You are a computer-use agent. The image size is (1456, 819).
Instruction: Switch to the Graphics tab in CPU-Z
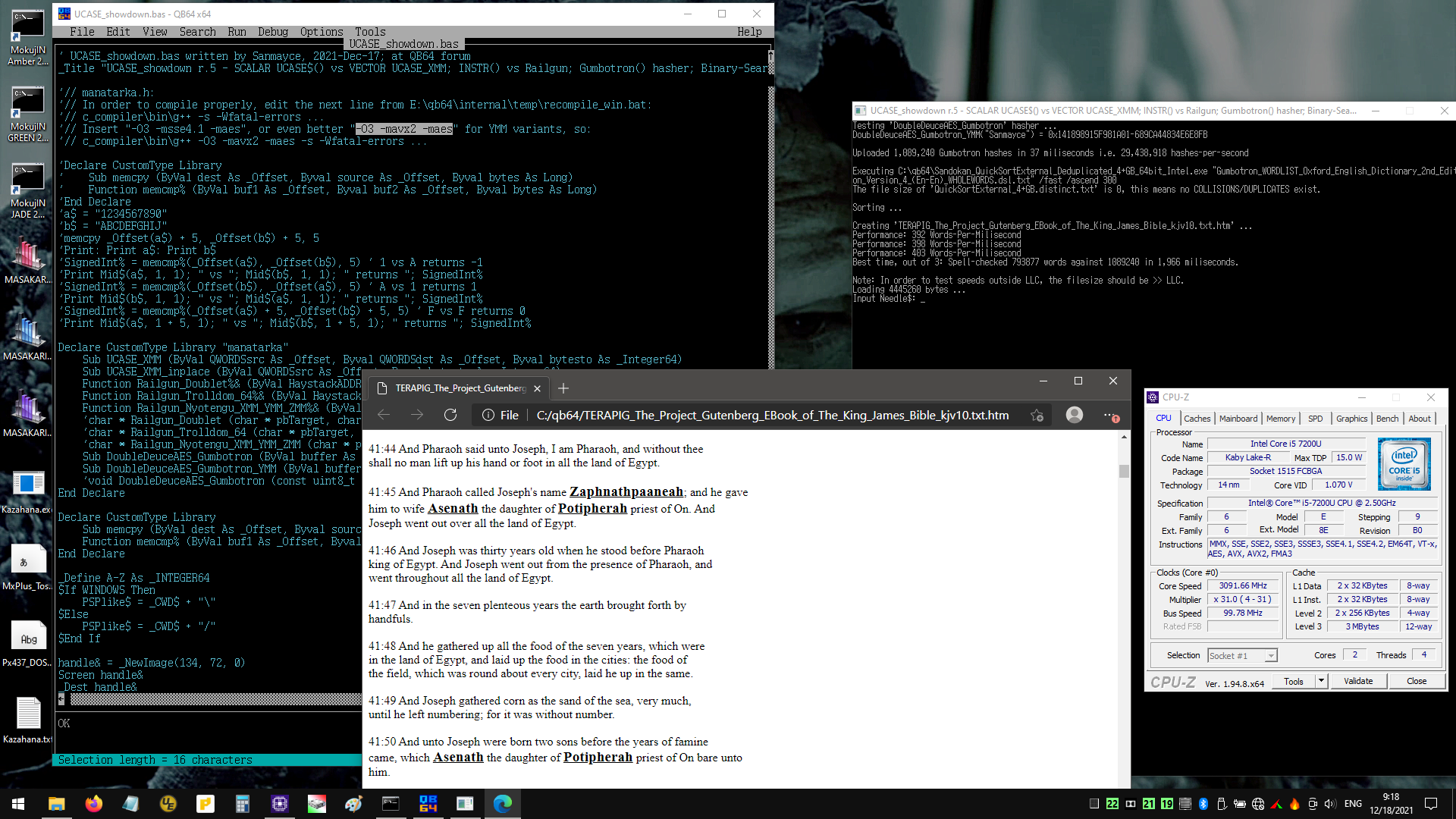1351,419
